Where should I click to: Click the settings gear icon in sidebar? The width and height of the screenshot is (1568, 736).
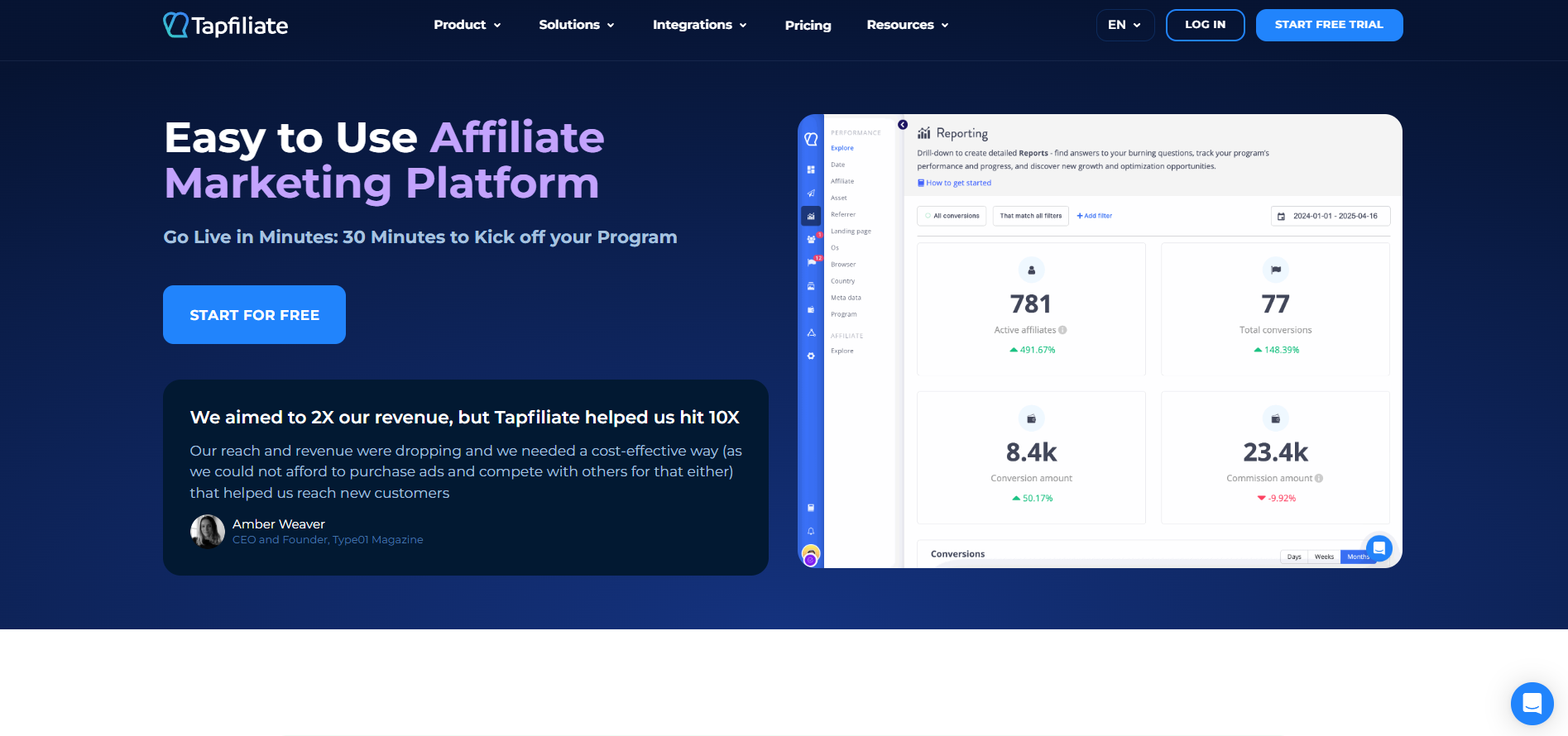click(x=811, y=356)
